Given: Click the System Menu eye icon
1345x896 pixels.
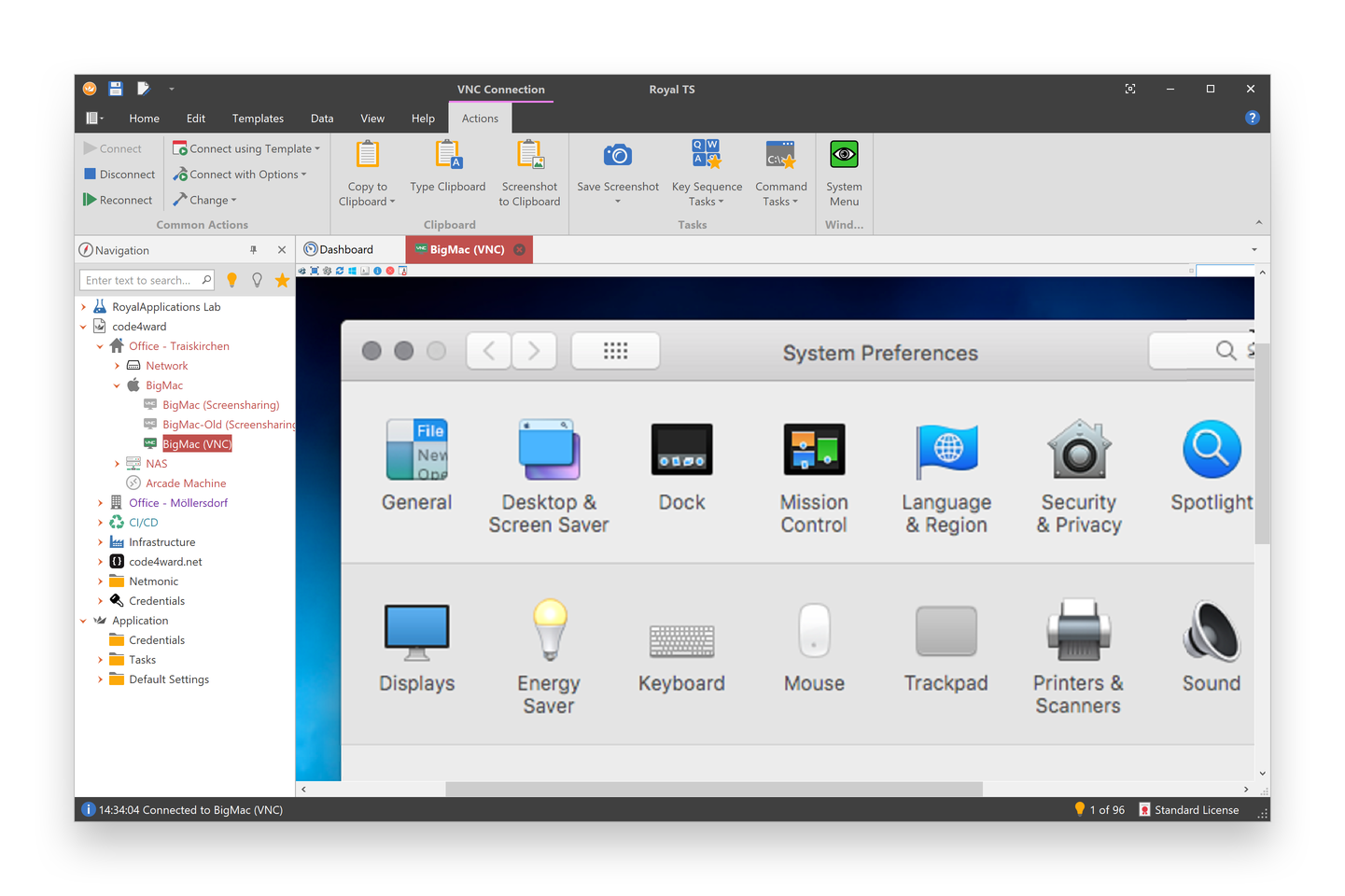Looking at the screenshot, I should pyautogui.click(x=844, y=155).
